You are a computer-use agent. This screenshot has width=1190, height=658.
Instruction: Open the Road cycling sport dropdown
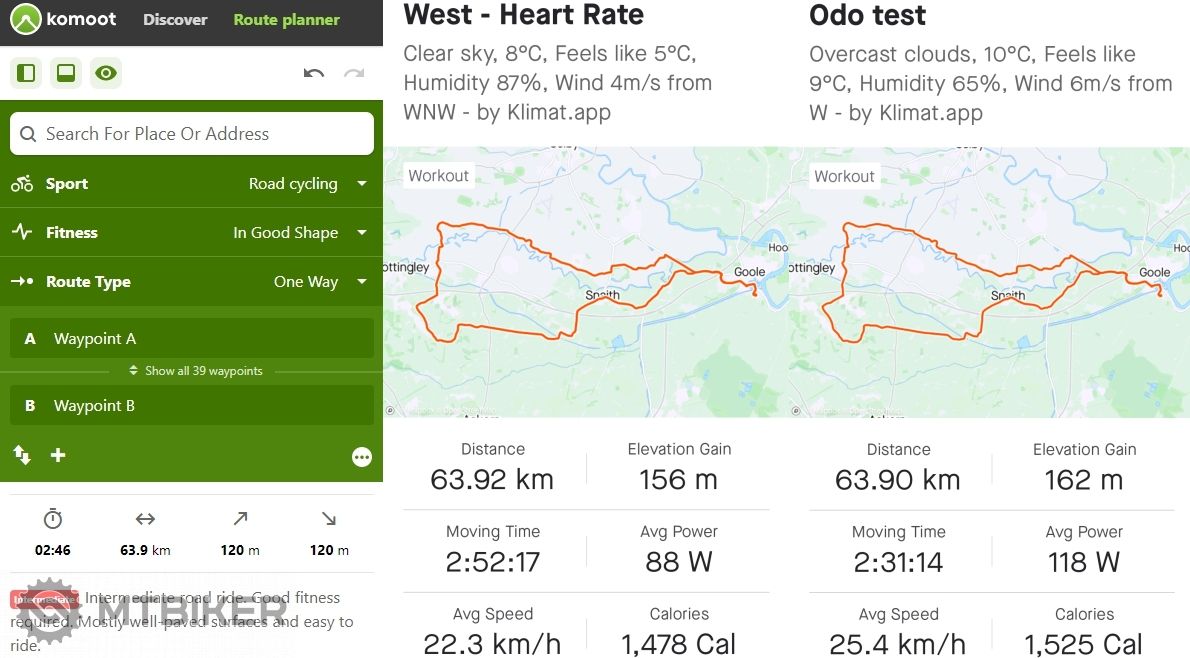coord(307,184)
